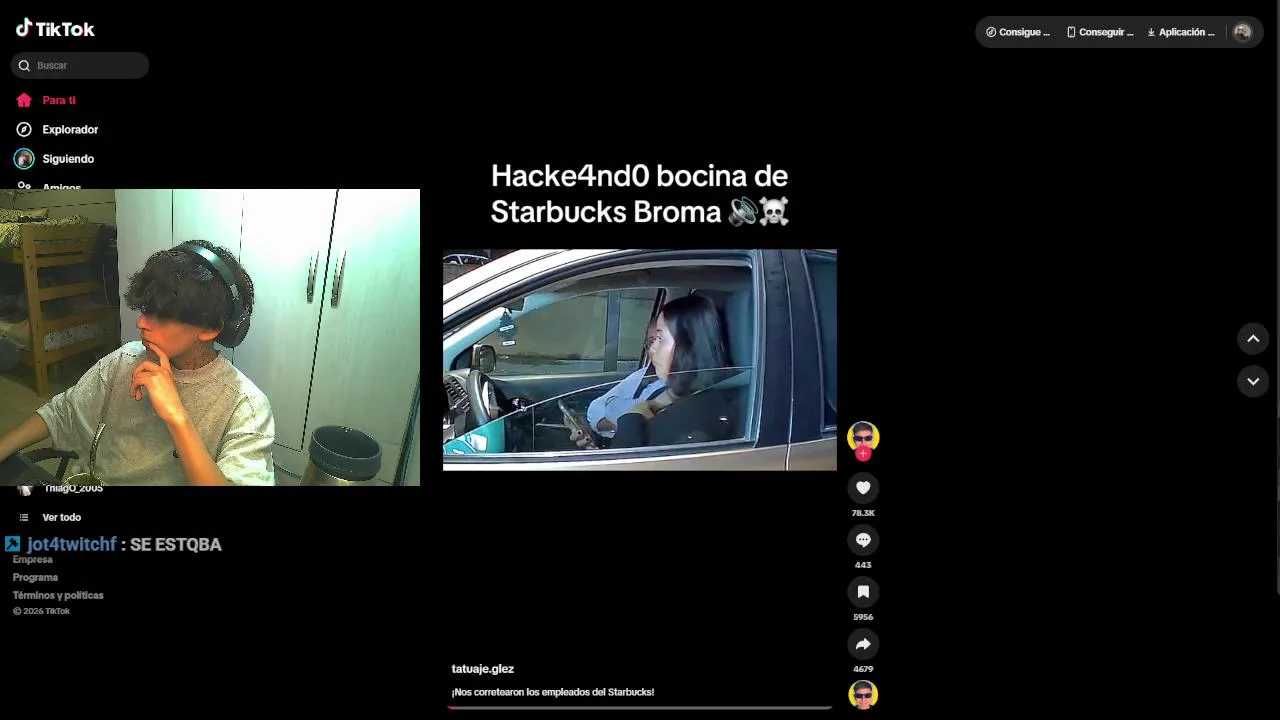Viewport: 1280px width, 720px height.
Task: Click the Consigue monedas button
Action: pyautogui.click(x=1018, y=32)
